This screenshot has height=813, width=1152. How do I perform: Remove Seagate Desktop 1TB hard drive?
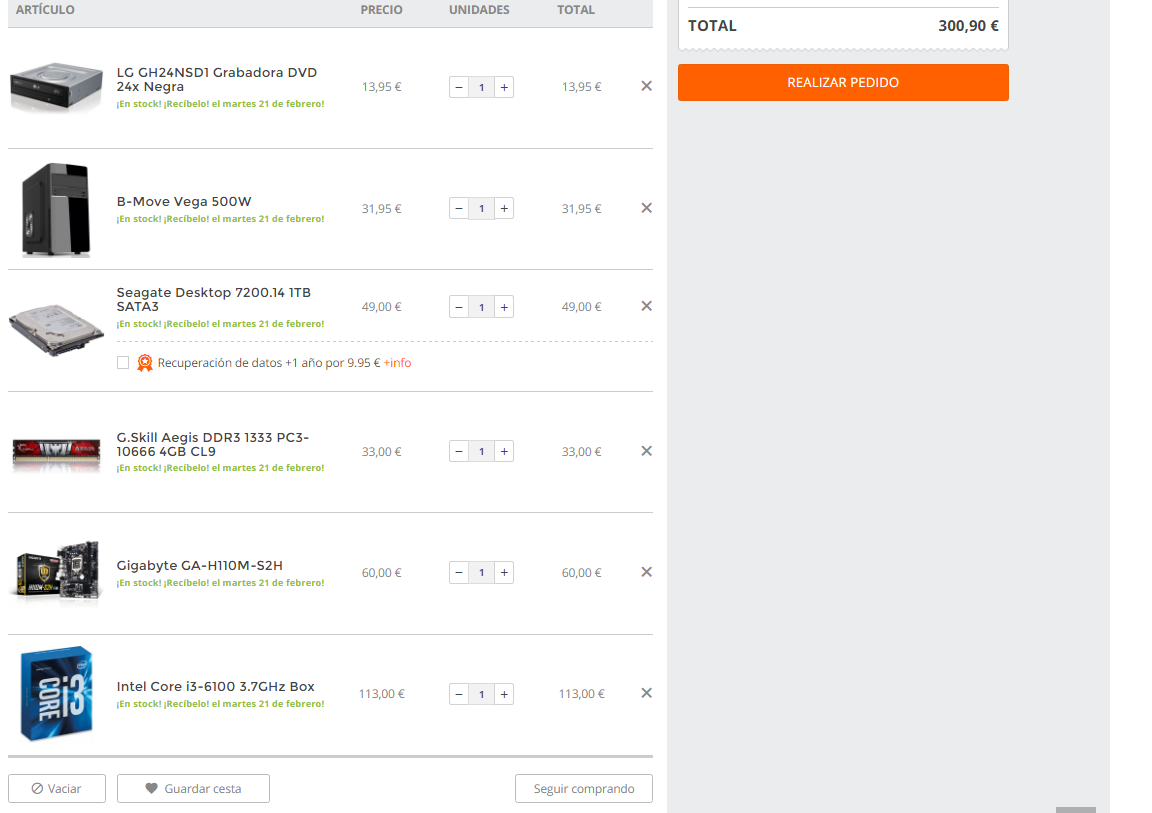point(646,306)
